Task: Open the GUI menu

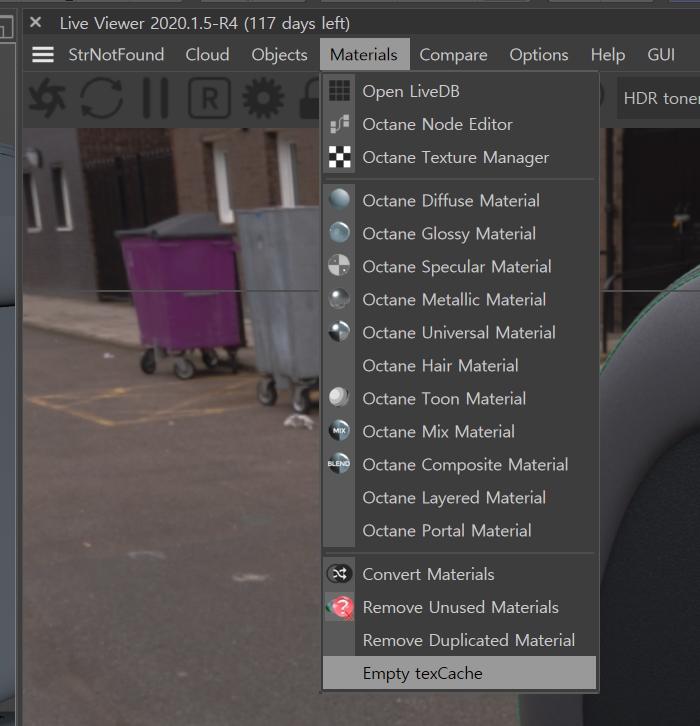Action: click(661, 55)
